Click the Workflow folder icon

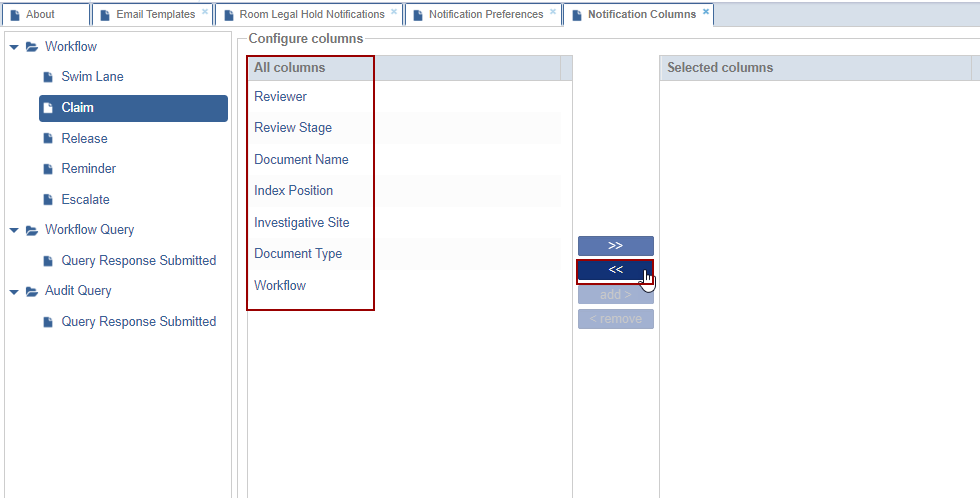[x=31, y=47]
